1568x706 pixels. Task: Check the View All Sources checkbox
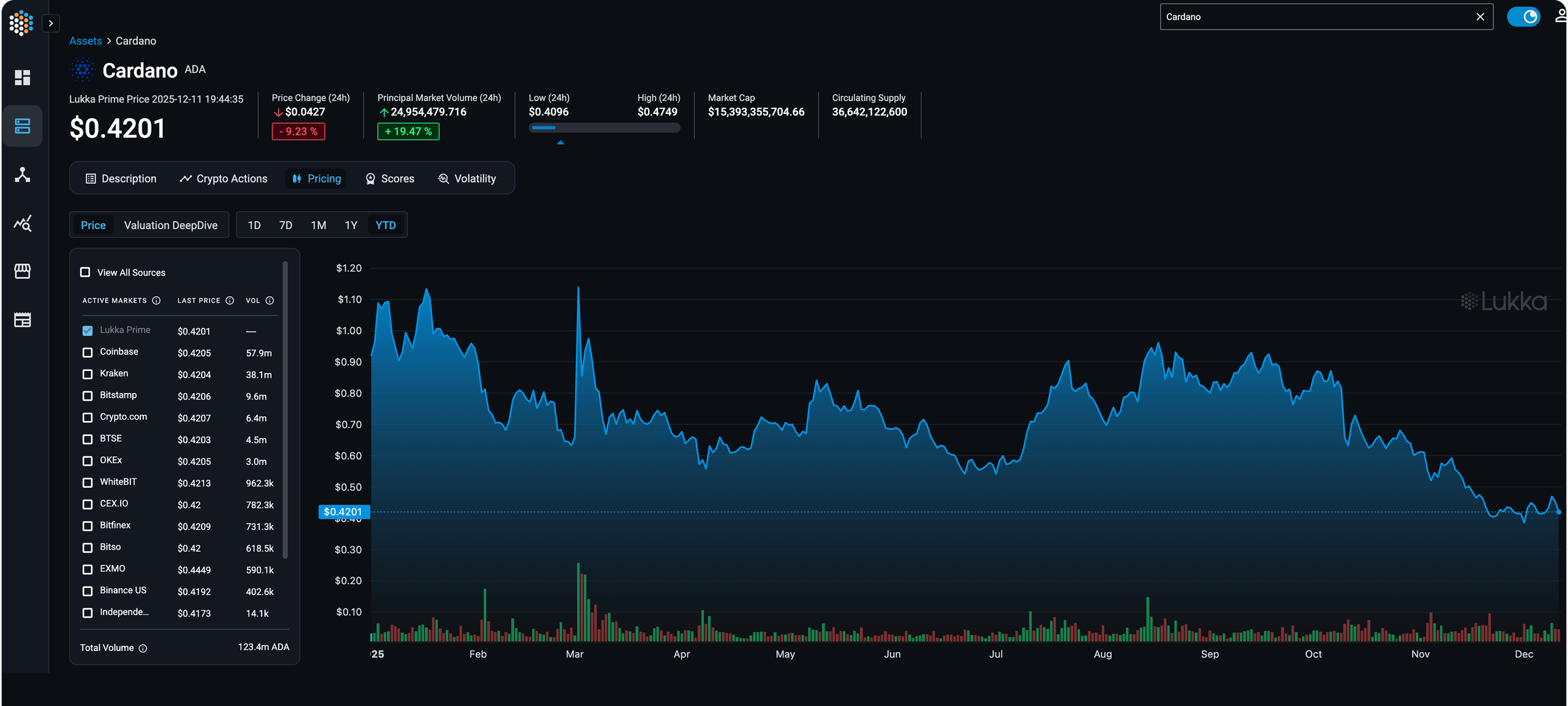pyautogui.click(x=85, y=272)
